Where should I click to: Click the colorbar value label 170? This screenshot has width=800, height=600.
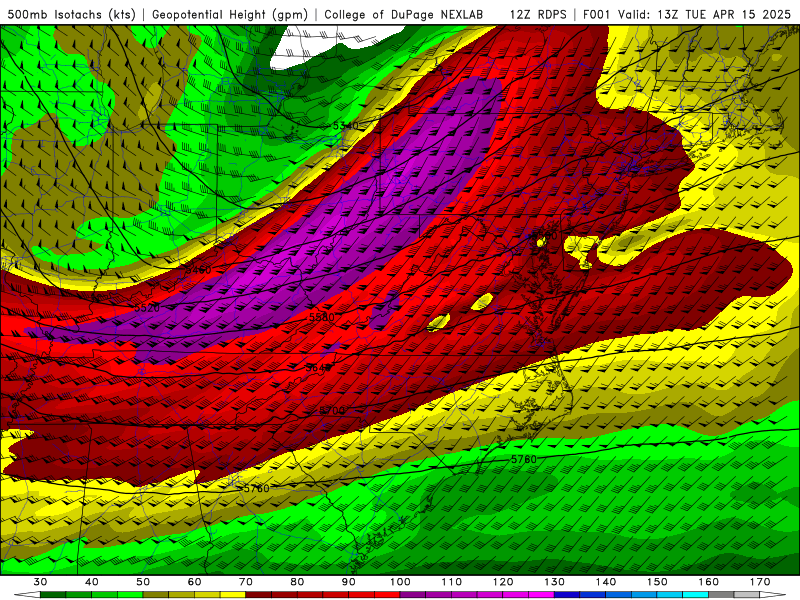coord(760,582)
